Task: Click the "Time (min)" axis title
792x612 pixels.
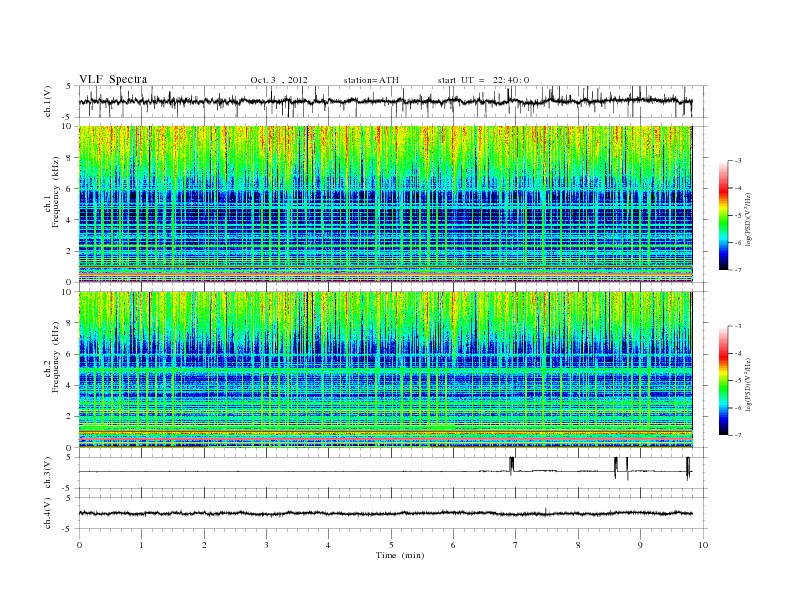Action: coord(400,555)
